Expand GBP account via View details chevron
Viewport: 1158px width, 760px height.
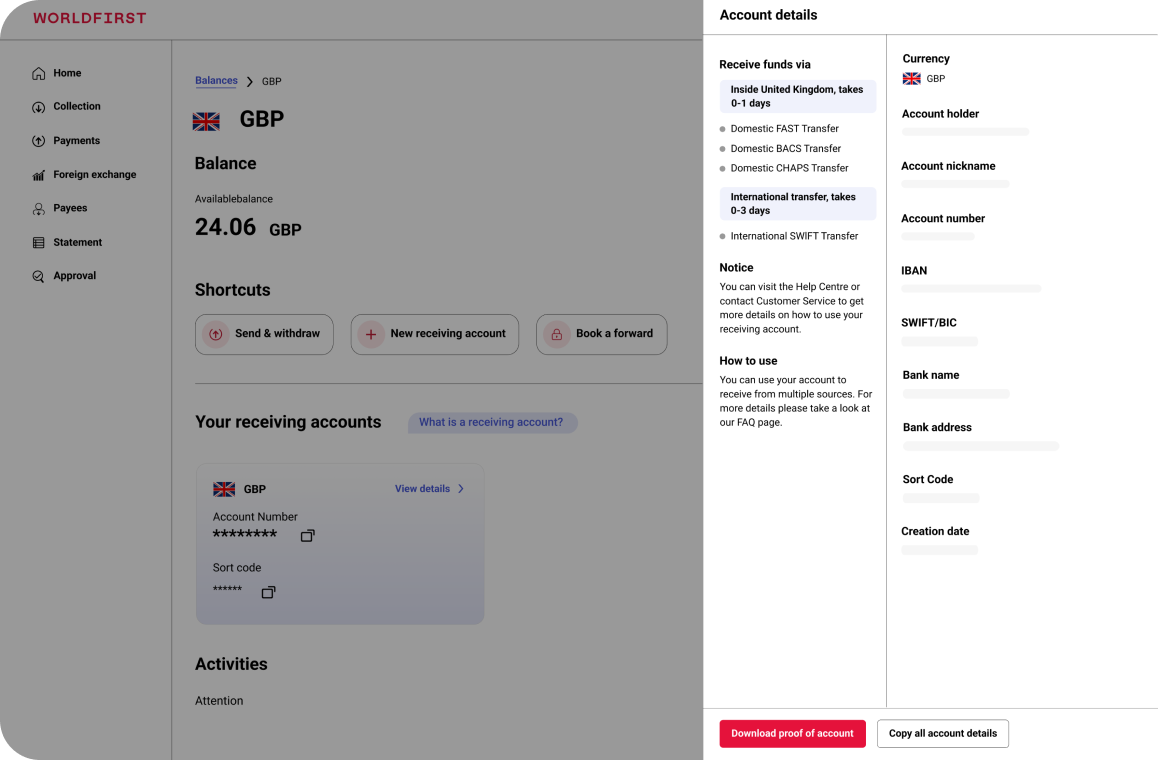461,489
